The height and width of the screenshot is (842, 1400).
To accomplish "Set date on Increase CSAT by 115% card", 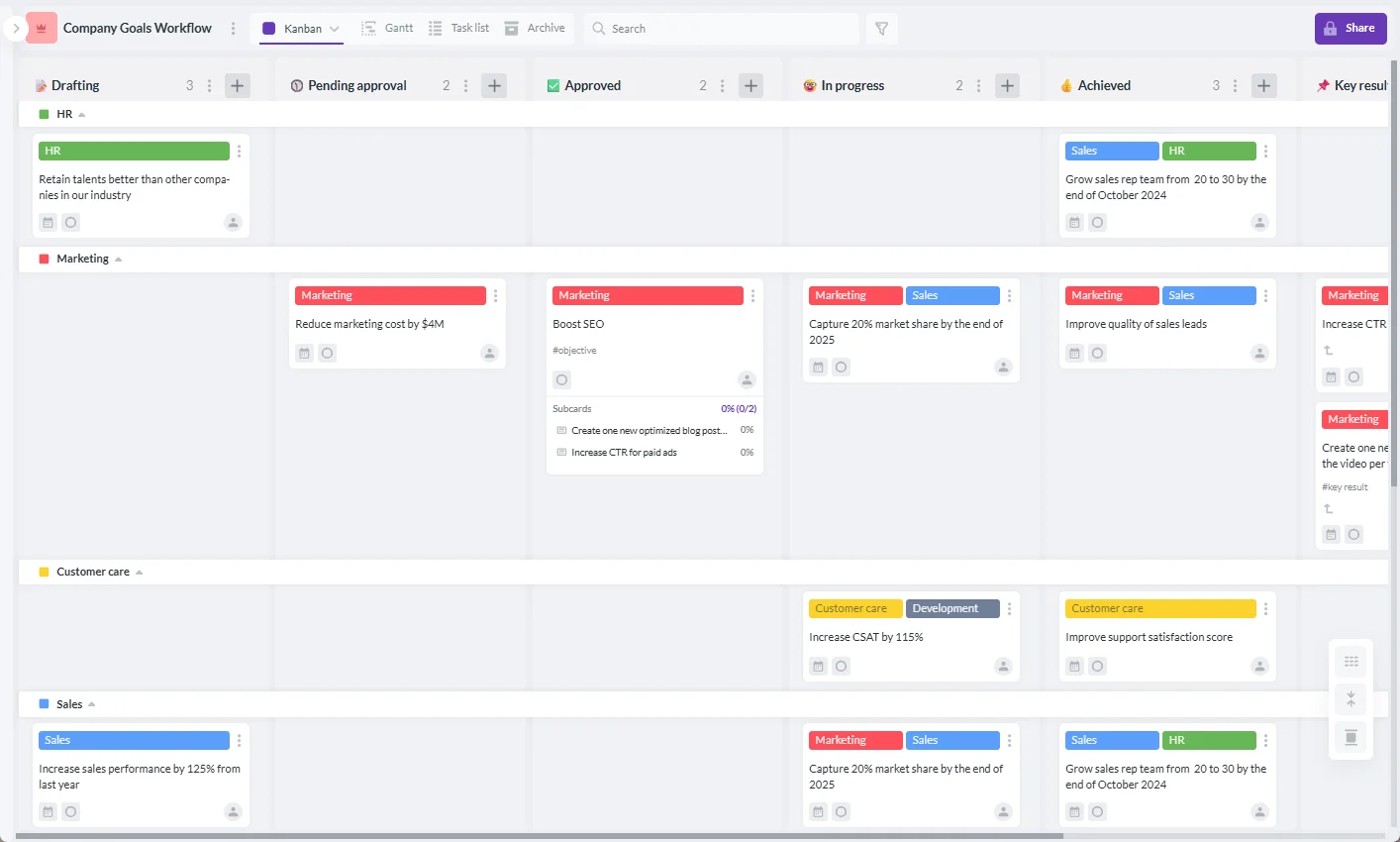I will coord(818,666).
